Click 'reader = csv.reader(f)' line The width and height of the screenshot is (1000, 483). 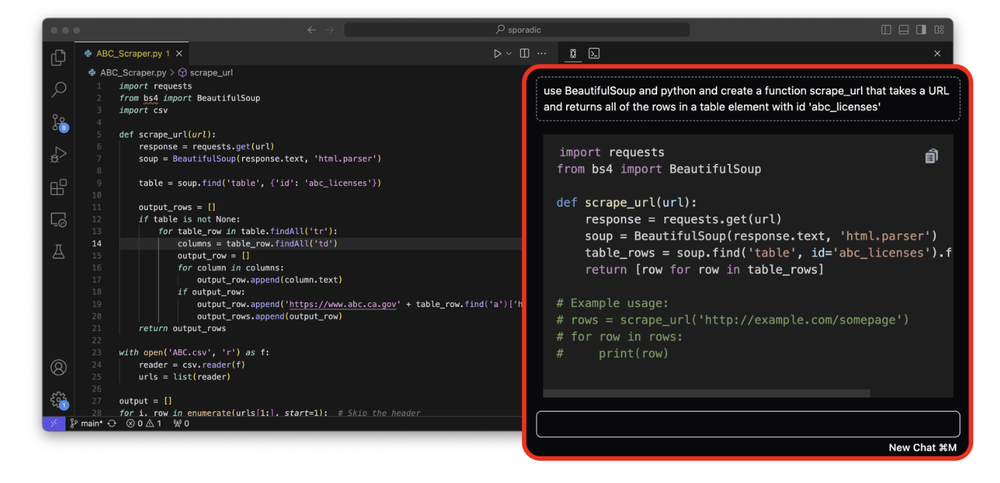(x=192, y=365)
